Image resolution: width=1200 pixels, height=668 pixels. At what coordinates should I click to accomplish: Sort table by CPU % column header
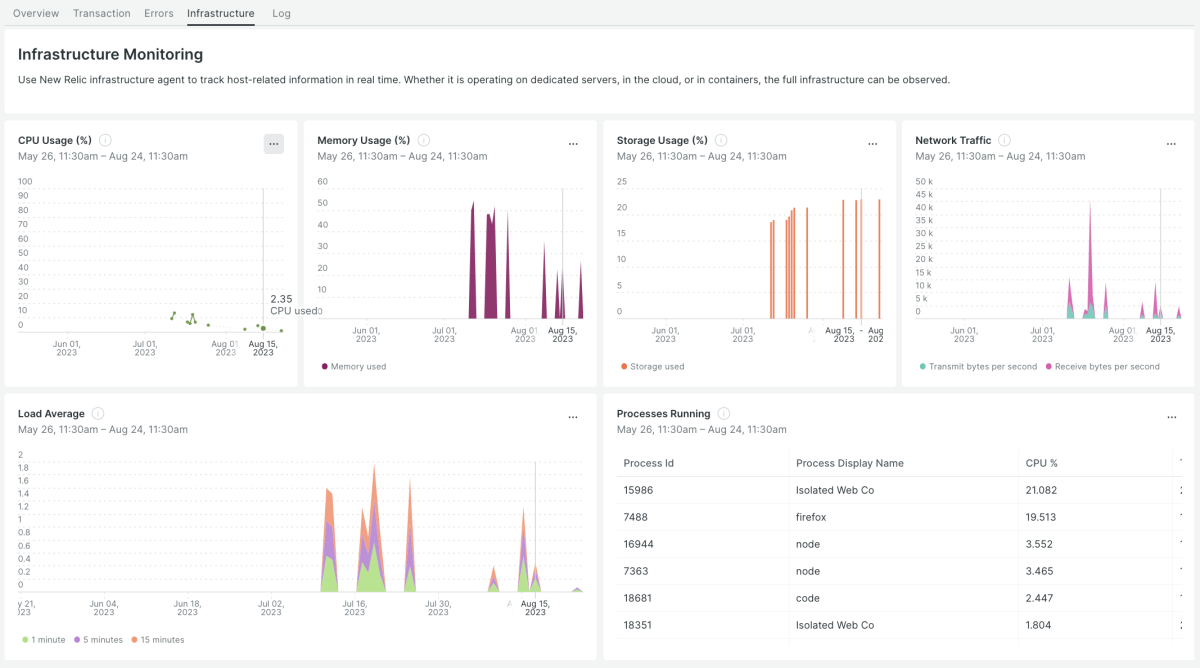1041,463
